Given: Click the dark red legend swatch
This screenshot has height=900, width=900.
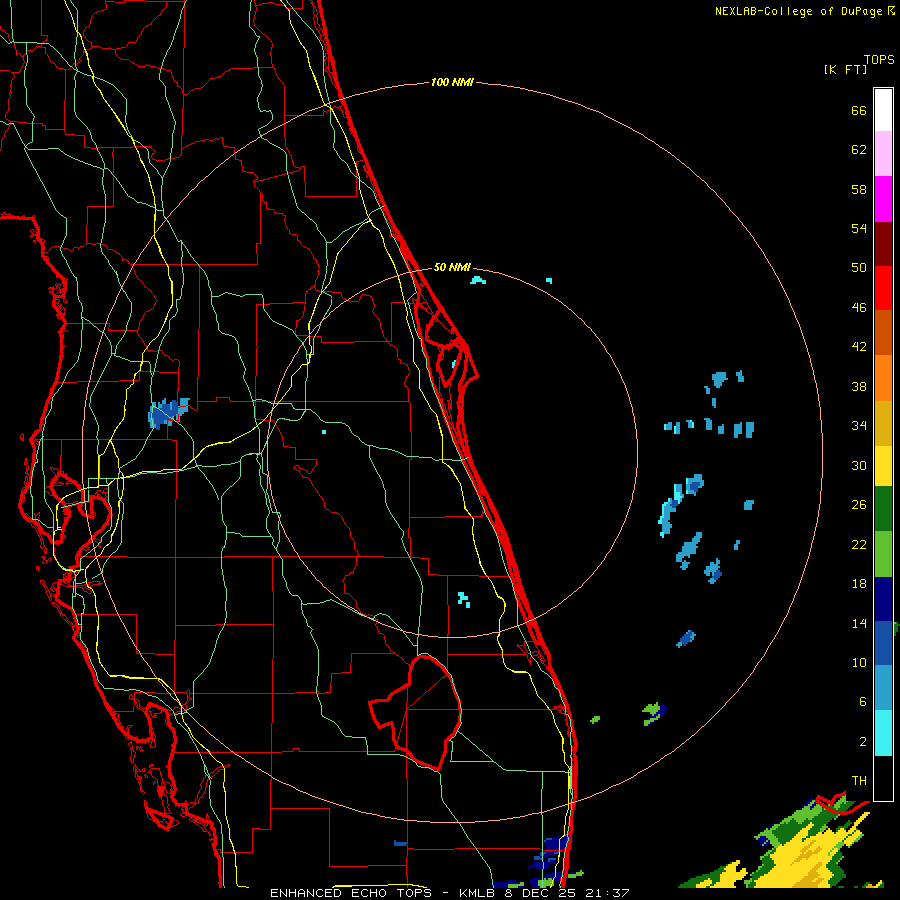Looking at the screenshot, I should (x=883, y=245).
